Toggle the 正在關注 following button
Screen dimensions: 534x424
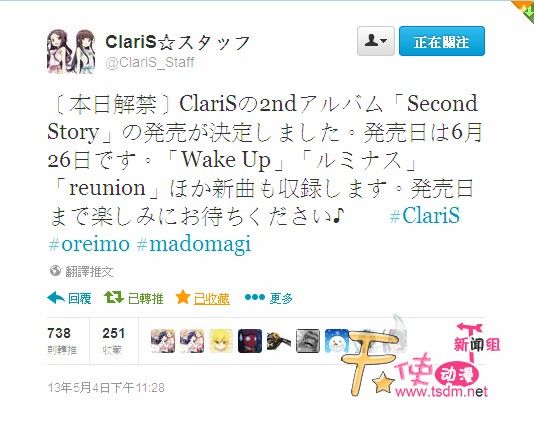click(442, 41)
